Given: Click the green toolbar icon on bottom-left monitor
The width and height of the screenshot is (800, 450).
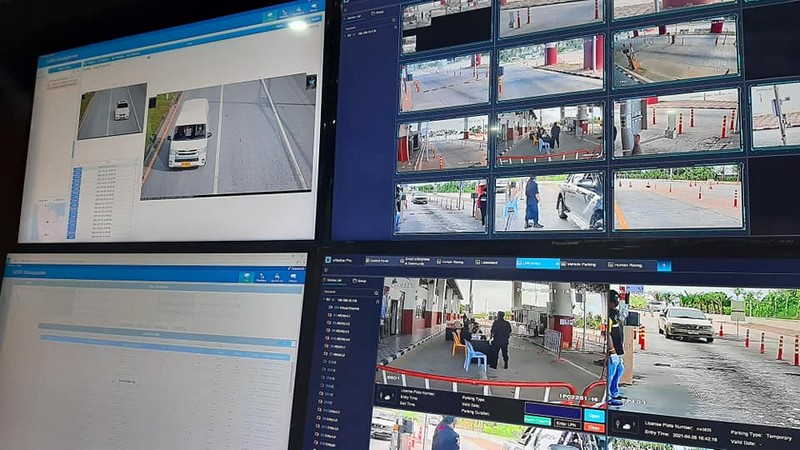Looking at the screenshot, I should click(x=245, y=277).
